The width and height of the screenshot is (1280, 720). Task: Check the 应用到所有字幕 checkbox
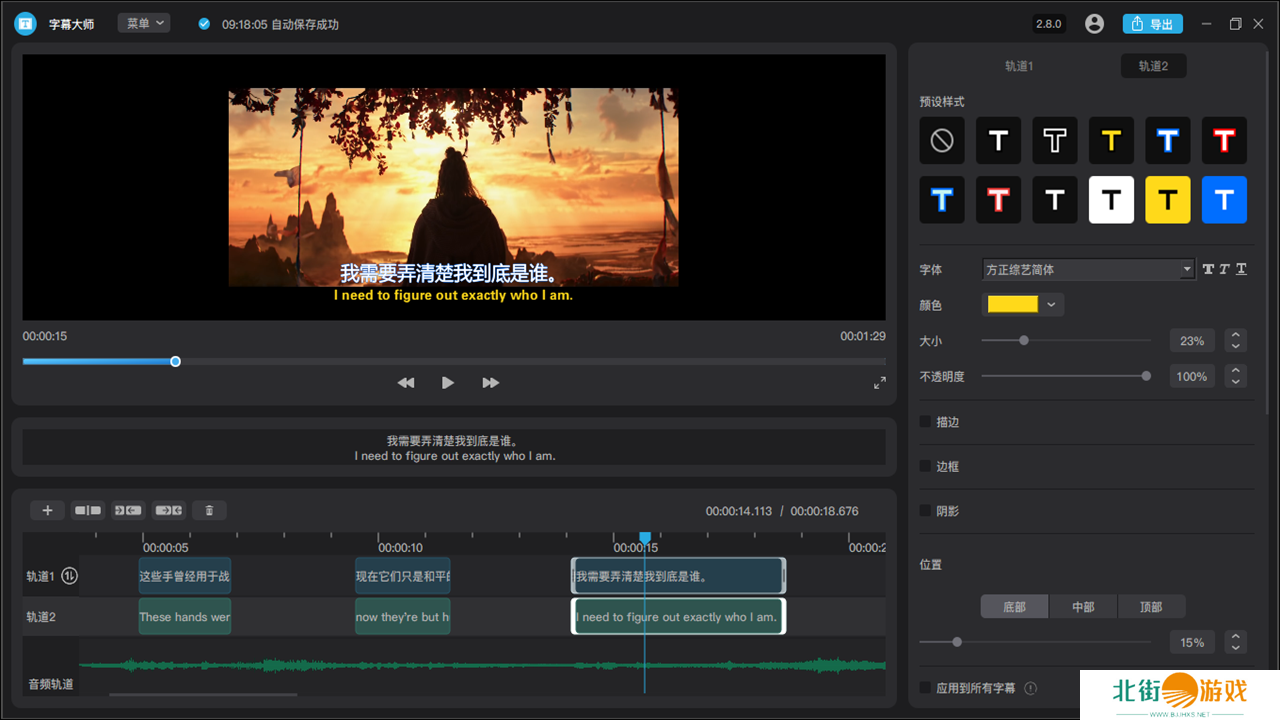926,688
